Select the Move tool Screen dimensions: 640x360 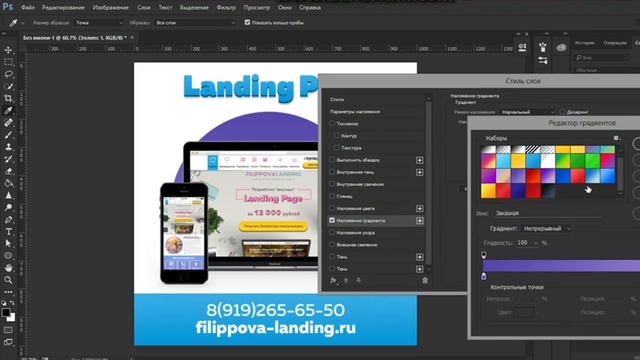8,50
